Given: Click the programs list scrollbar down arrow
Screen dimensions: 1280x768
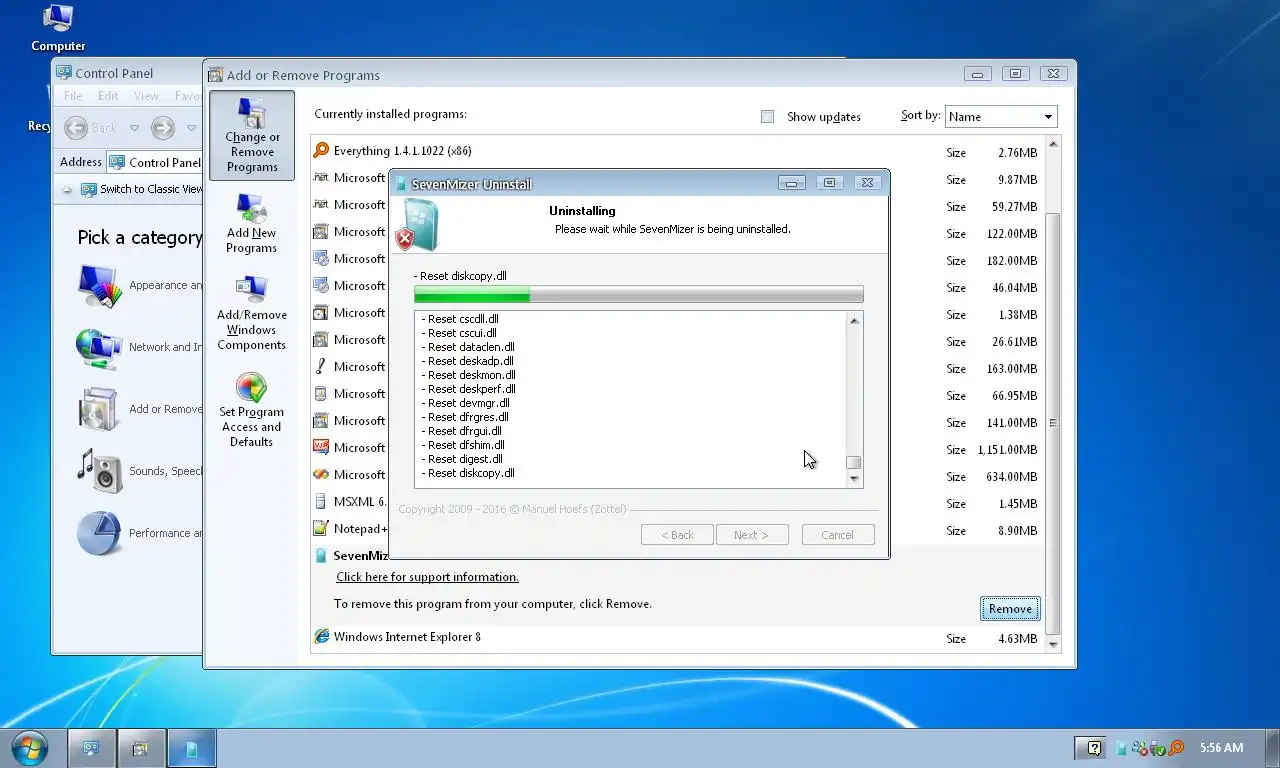Looking at the screenshot, I should click(1052, 645).
